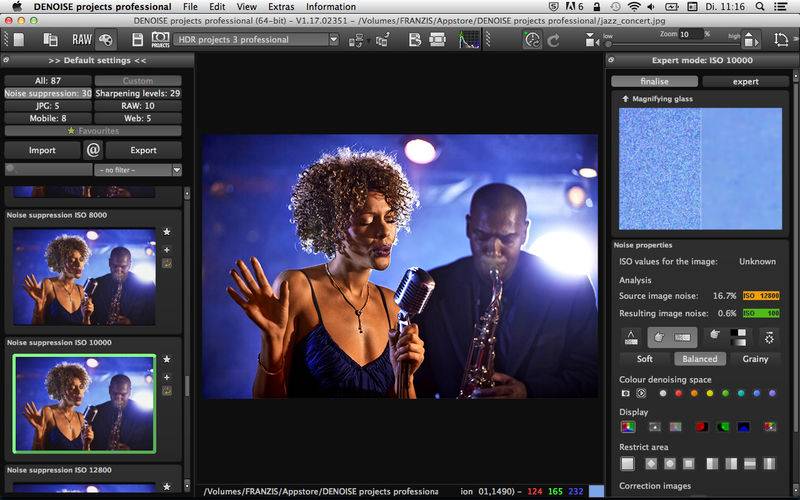Click the save floppy disk icon

click(138, 40)
